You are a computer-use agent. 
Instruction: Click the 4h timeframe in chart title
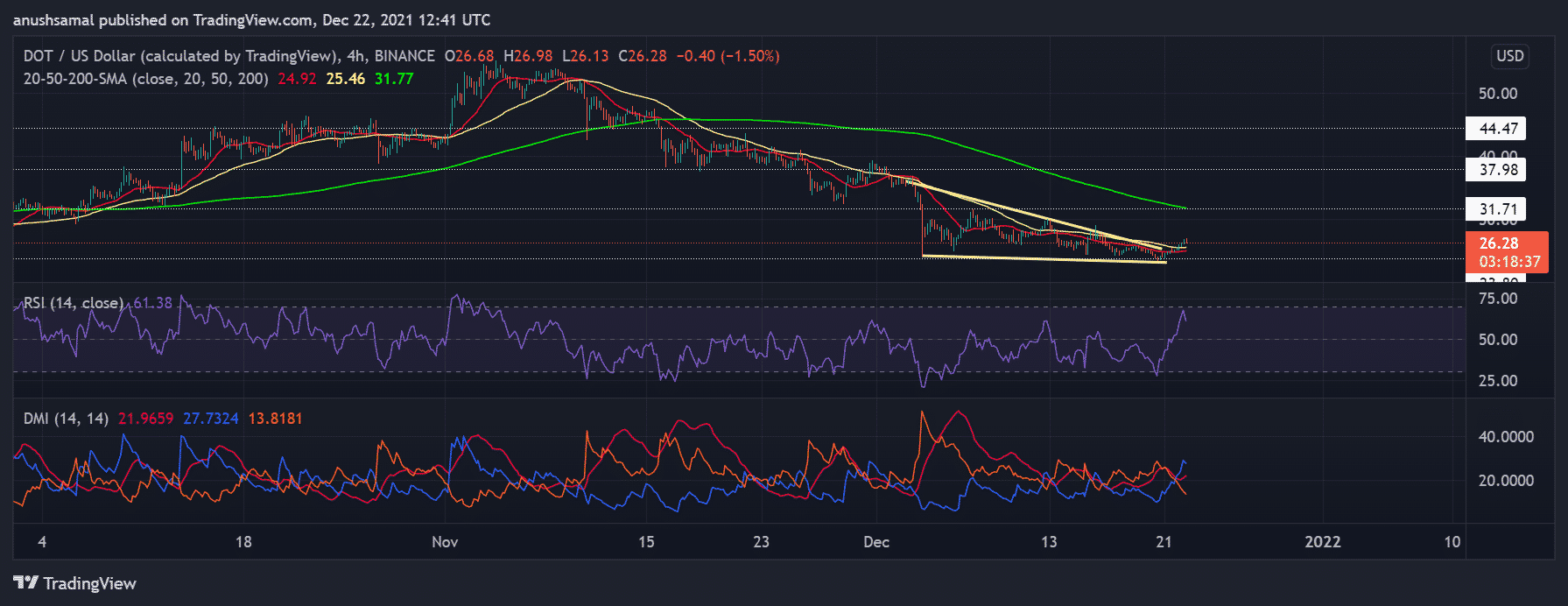(355, 56)
